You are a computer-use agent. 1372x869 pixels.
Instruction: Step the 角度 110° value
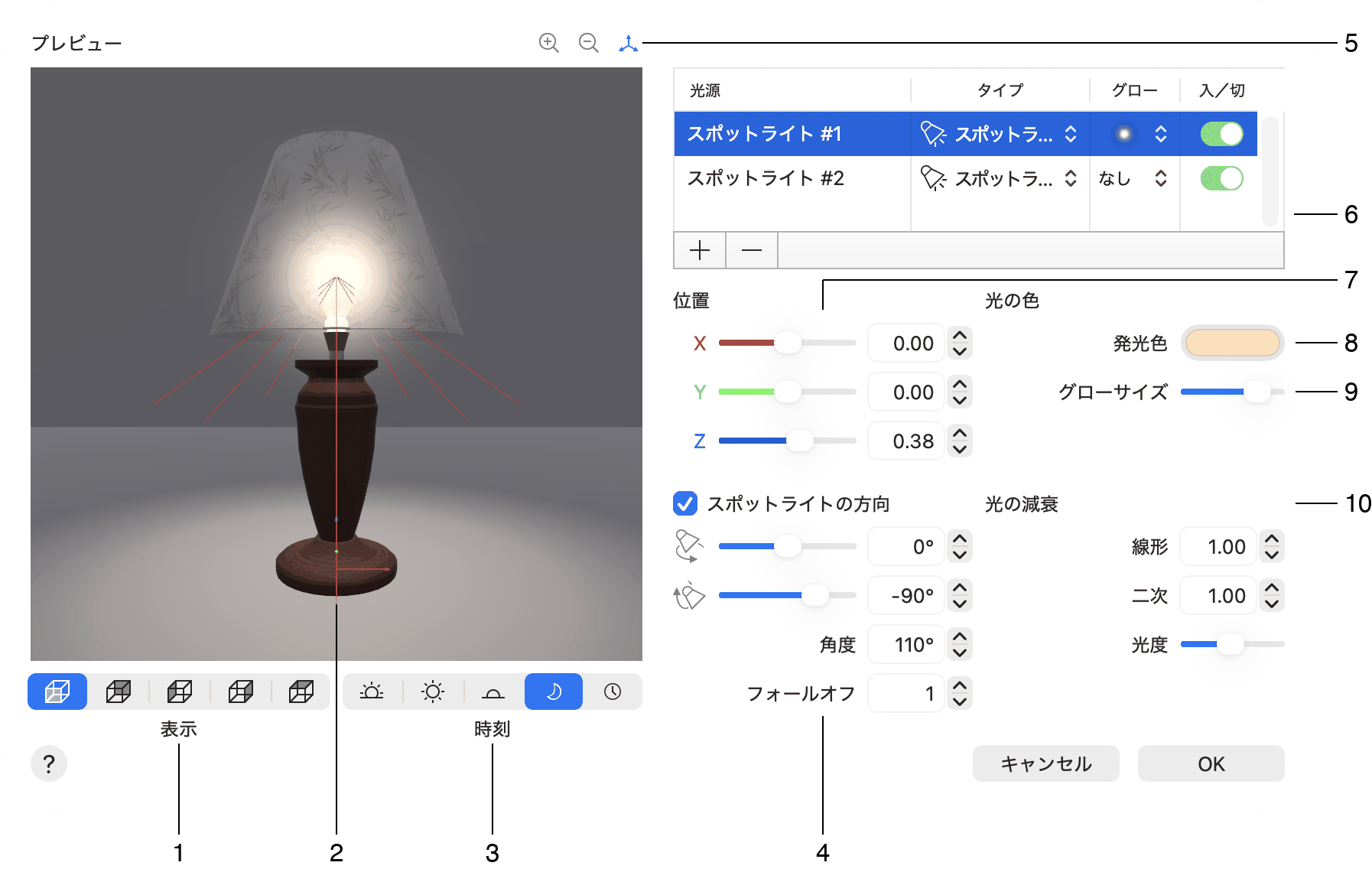pyautogui.click(x=960, y=644)
